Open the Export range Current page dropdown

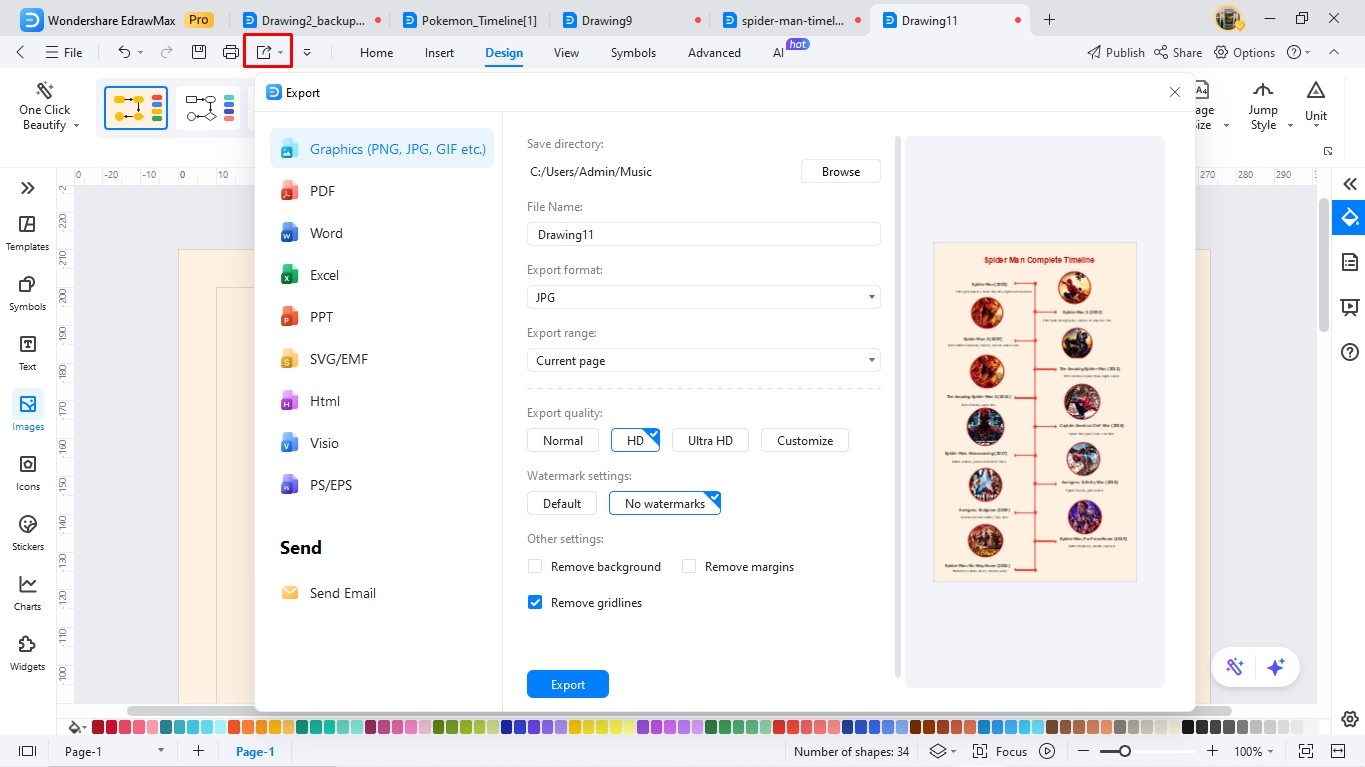click(703, 360)
